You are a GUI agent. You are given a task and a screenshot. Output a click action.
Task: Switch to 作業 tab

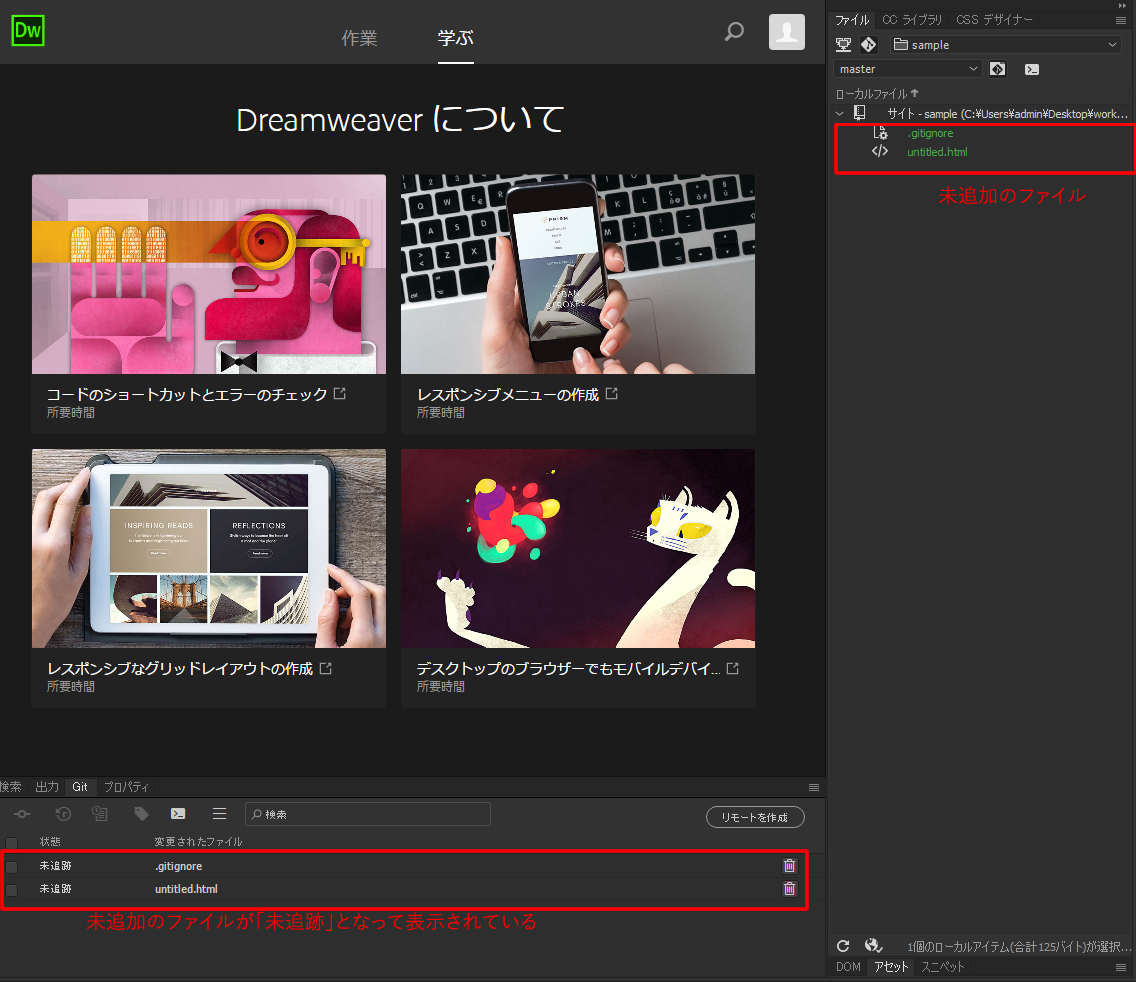[x=359, y=38]
